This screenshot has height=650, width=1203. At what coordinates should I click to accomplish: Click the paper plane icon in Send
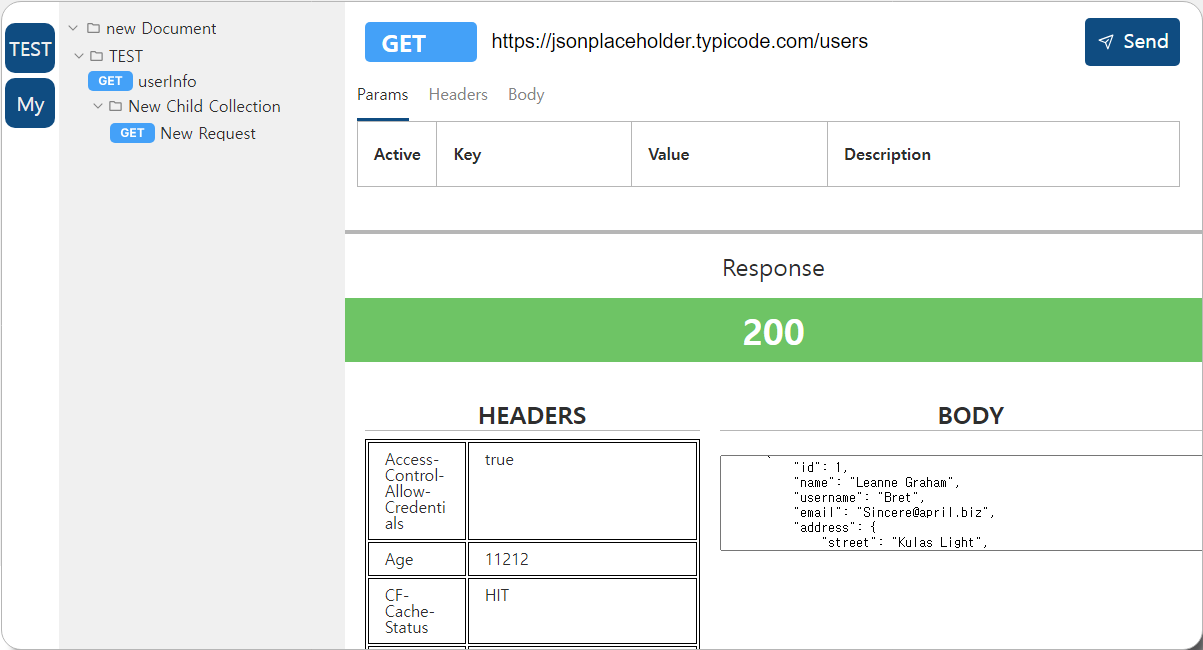1106,42
